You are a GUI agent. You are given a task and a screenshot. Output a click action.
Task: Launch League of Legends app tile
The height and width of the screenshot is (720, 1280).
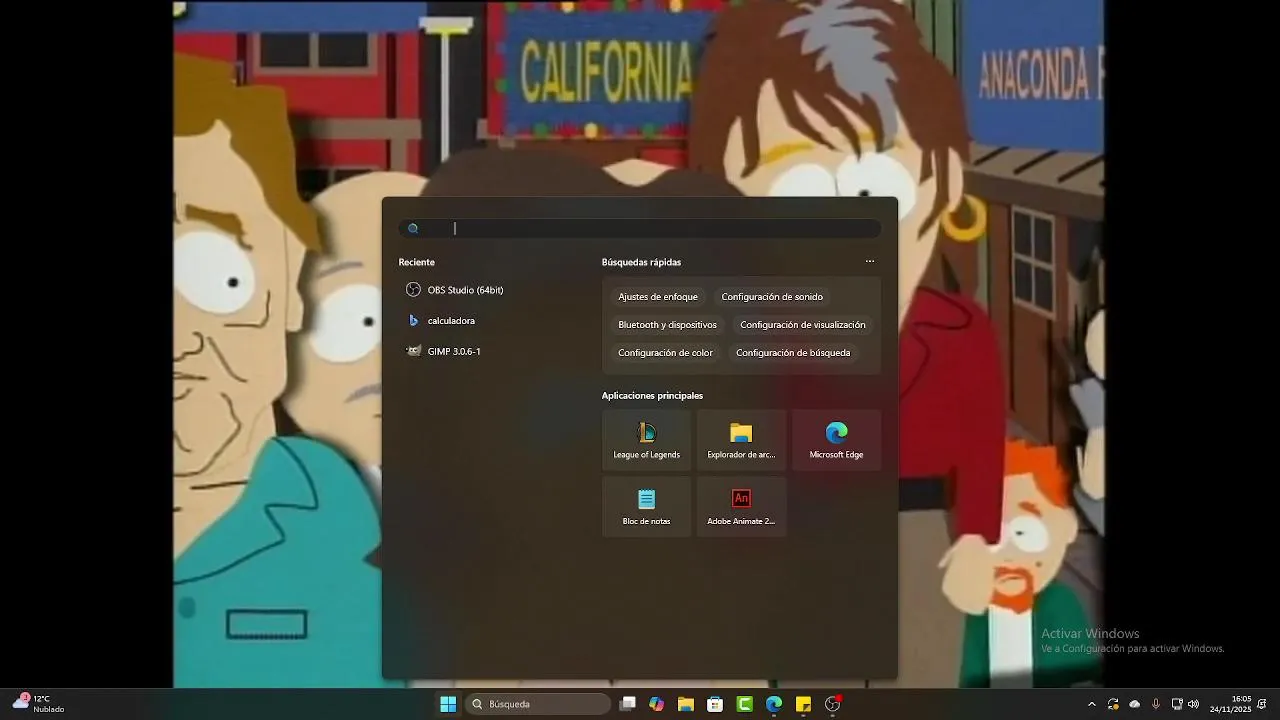click(x=646, y=440)
